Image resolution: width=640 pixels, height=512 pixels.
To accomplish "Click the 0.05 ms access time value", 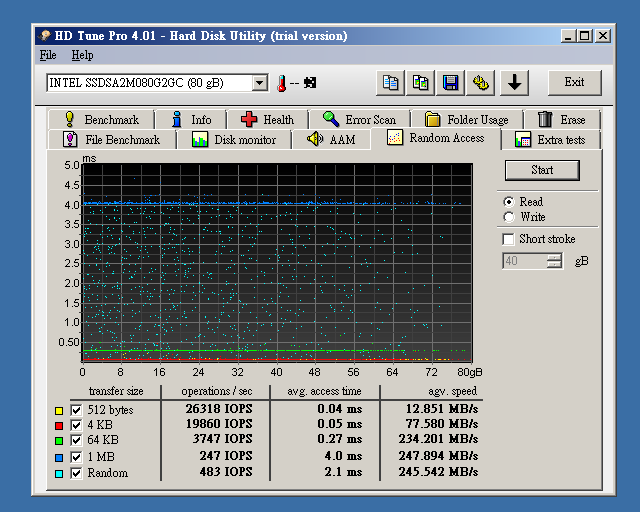I will point(340,424).
